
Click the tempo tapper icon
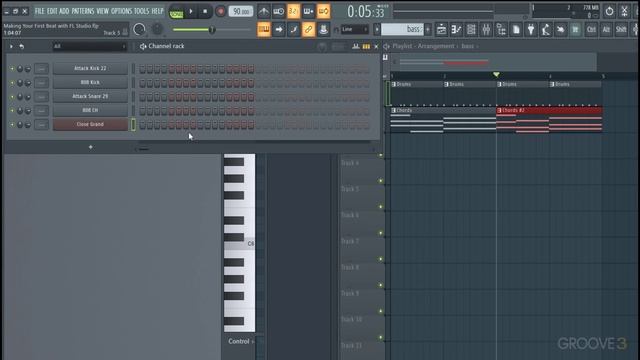546,29
